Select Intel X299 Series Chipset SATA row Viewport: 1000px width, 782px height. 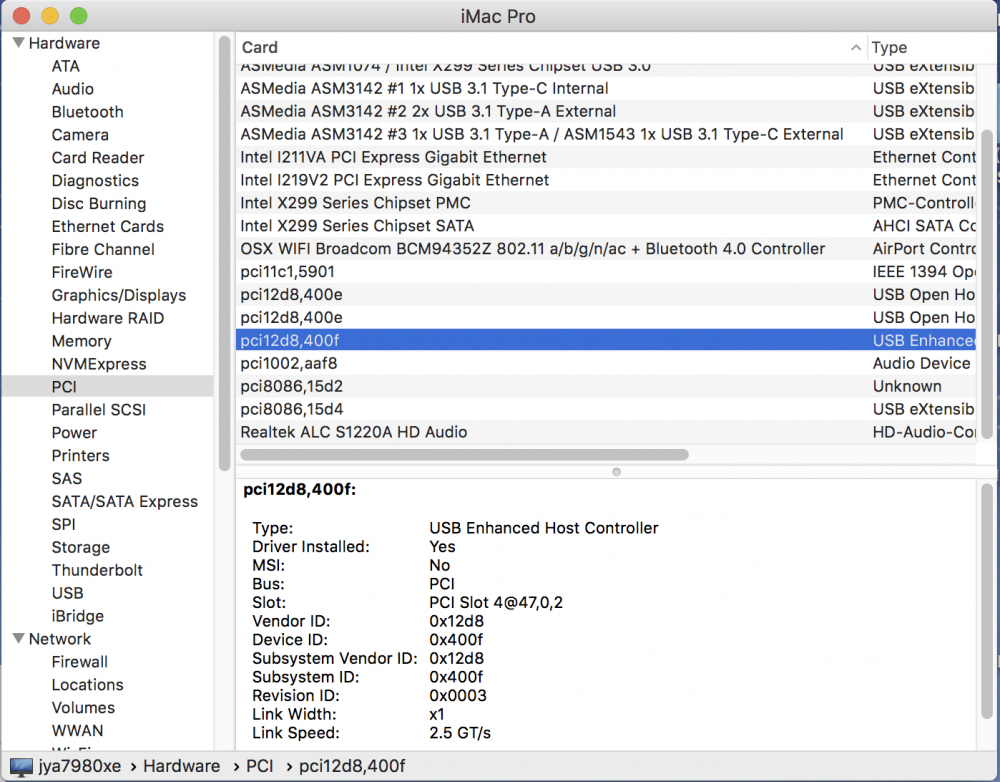pyautogui.click(x=606, y=226)
